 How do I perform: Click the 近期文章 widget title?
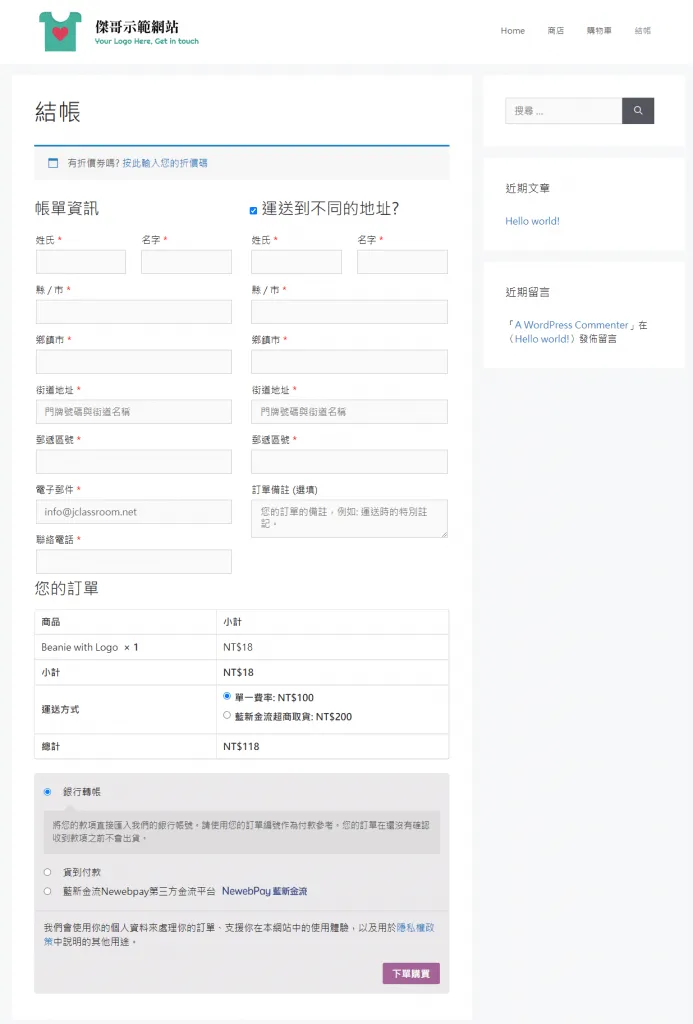click(527, 188)
